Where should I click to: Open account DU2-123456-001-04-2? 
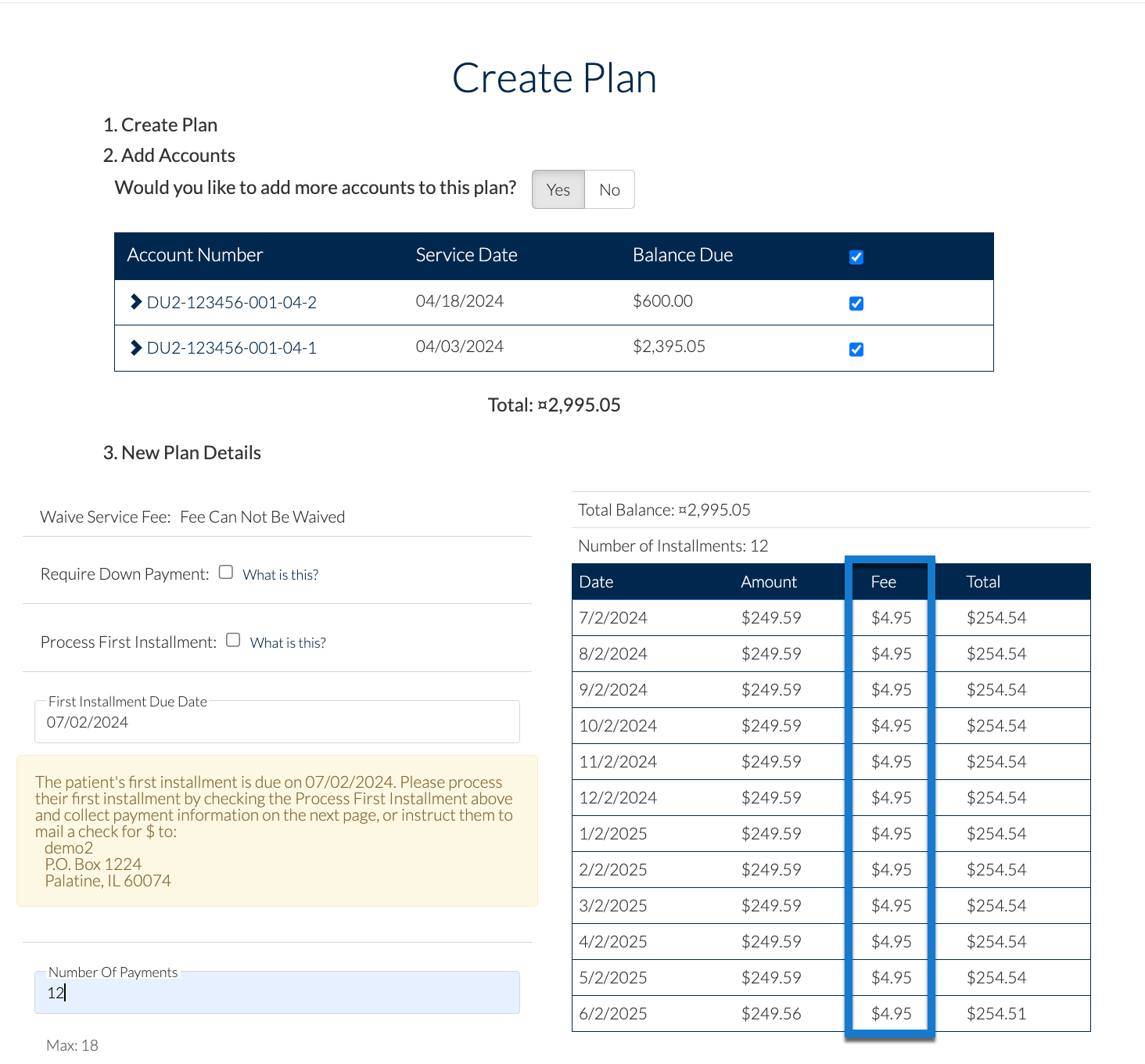click(x=232, y=302)
